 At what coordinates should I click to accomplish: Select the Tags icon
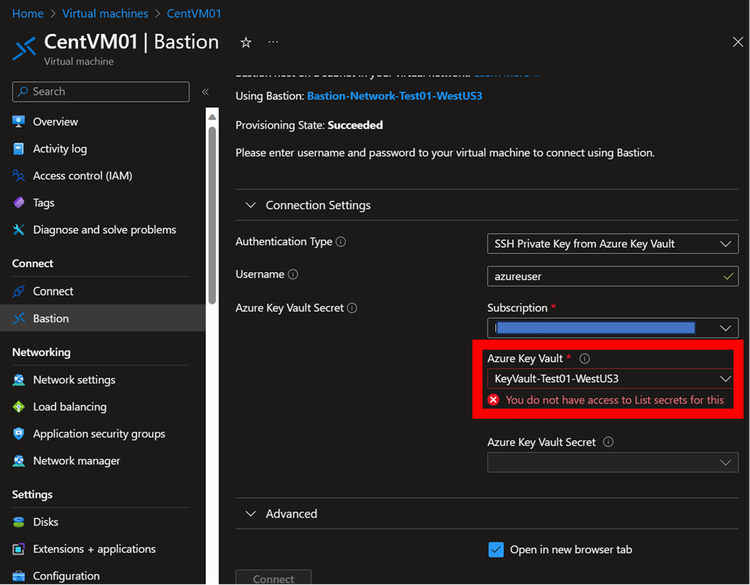(18, 203)
